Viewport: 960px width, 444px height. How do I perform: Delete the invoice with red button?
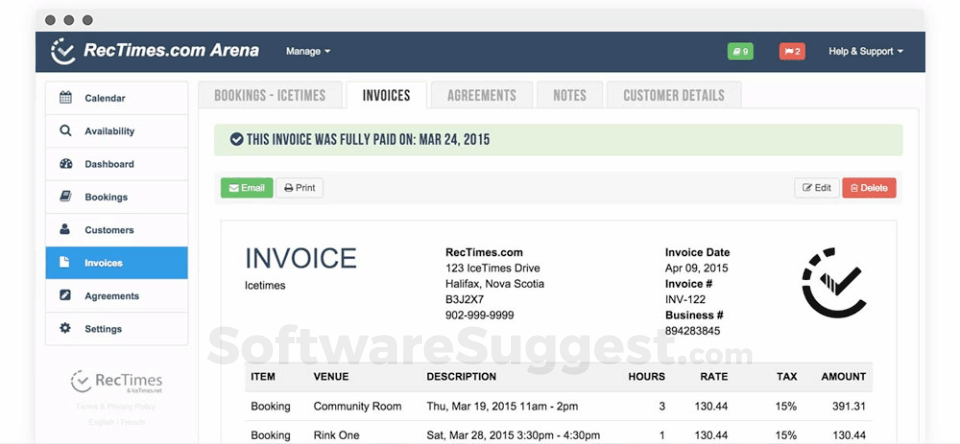pos(869,188)
